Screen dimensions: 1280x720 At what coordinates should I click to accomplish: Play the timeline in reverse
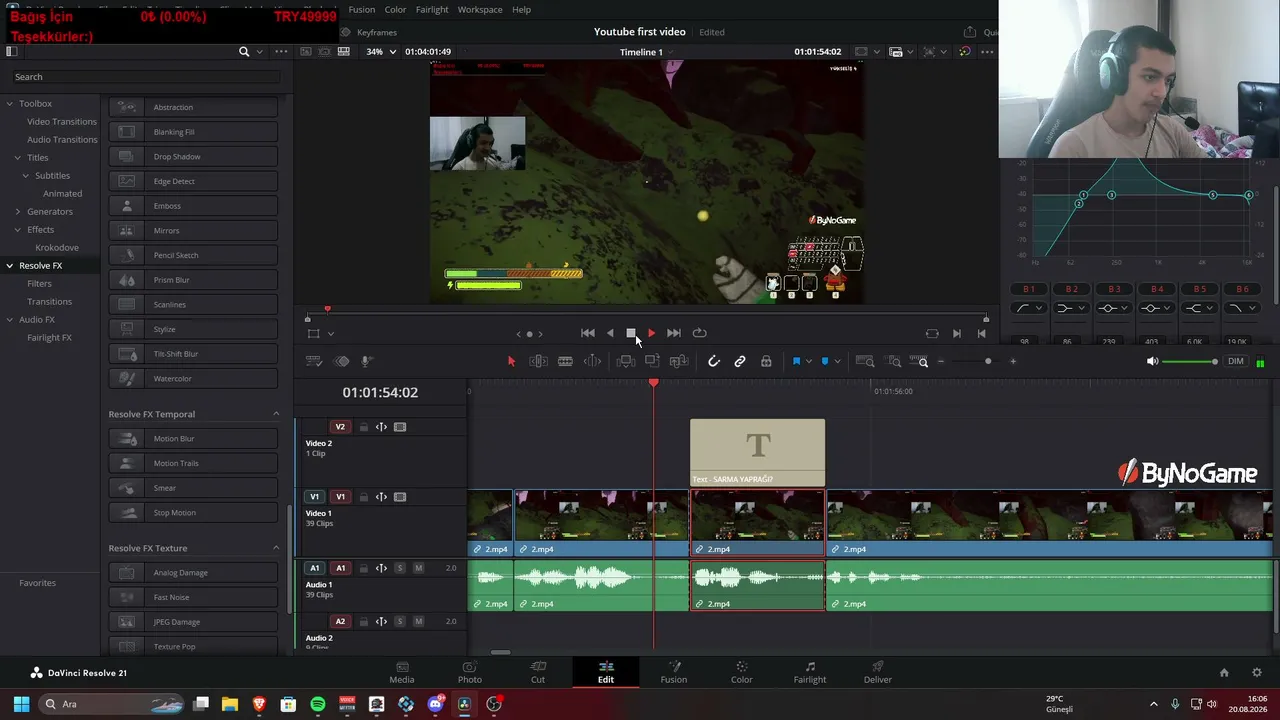610,333
